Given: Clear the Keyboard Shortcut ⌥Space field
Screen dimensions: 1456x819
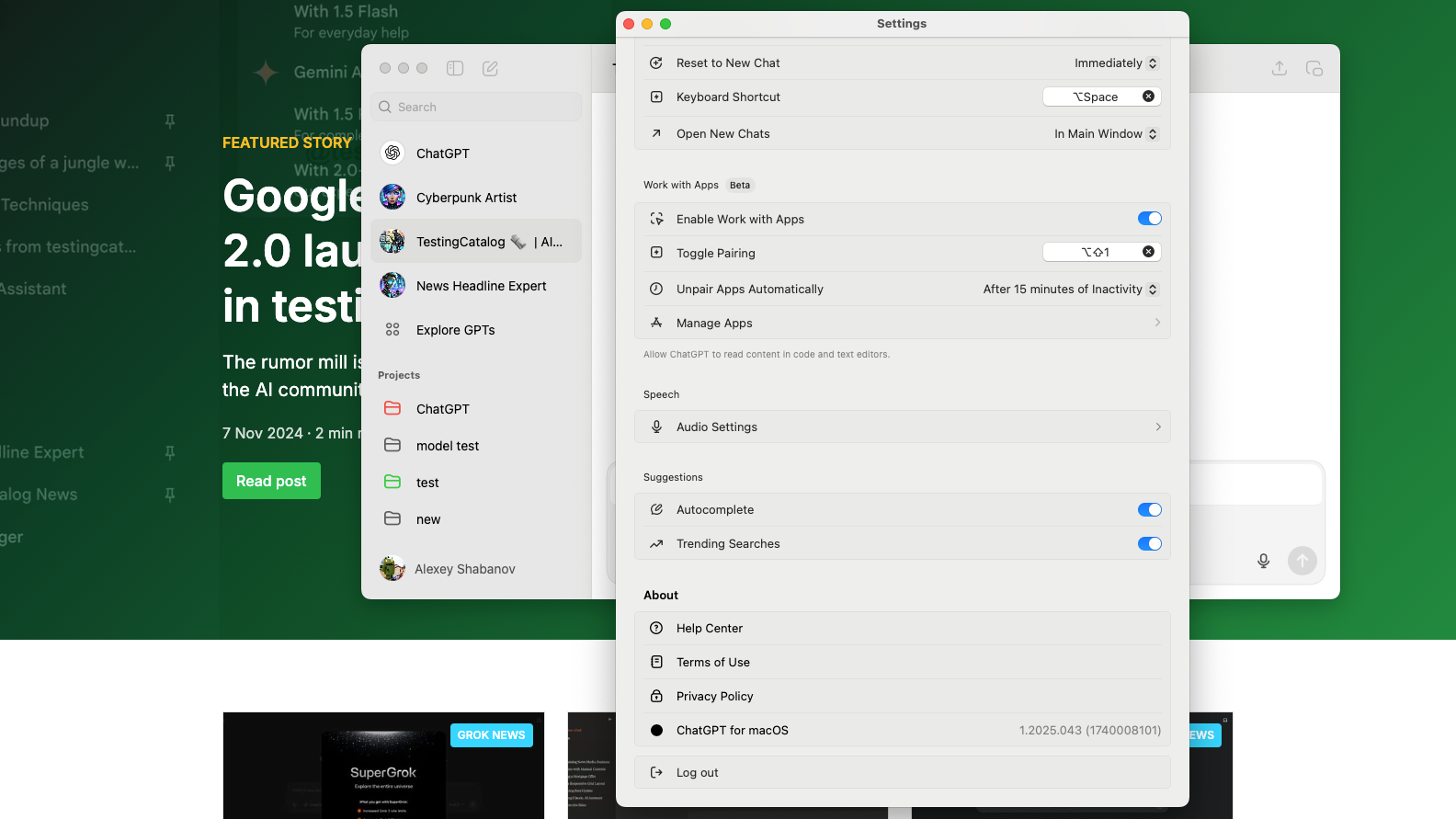Looking at the screenshot, I should 1148,97.
